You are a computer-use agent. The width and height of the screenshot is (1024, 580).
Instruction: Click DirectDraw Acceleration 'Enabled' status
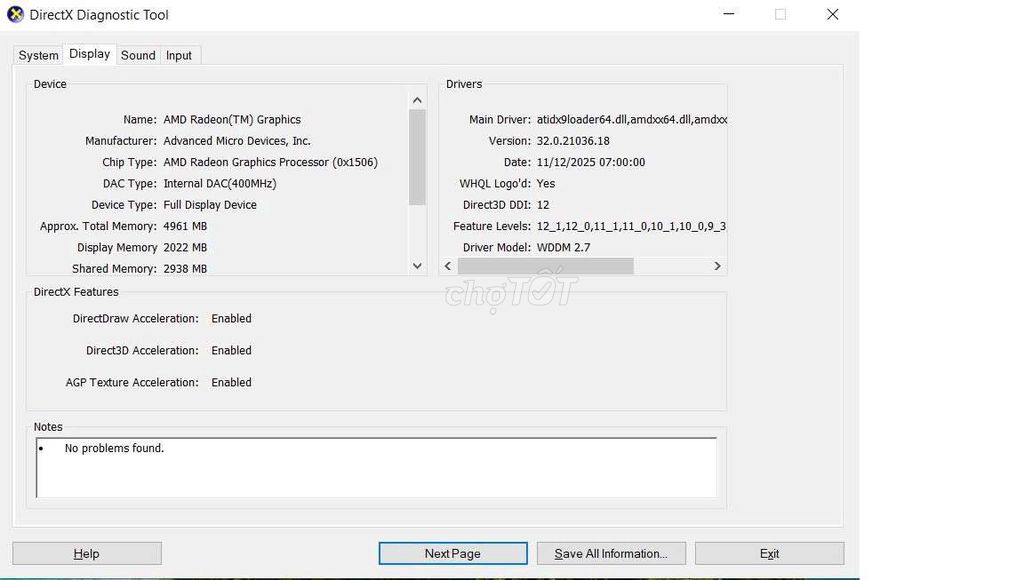click(x=231, y=319)
